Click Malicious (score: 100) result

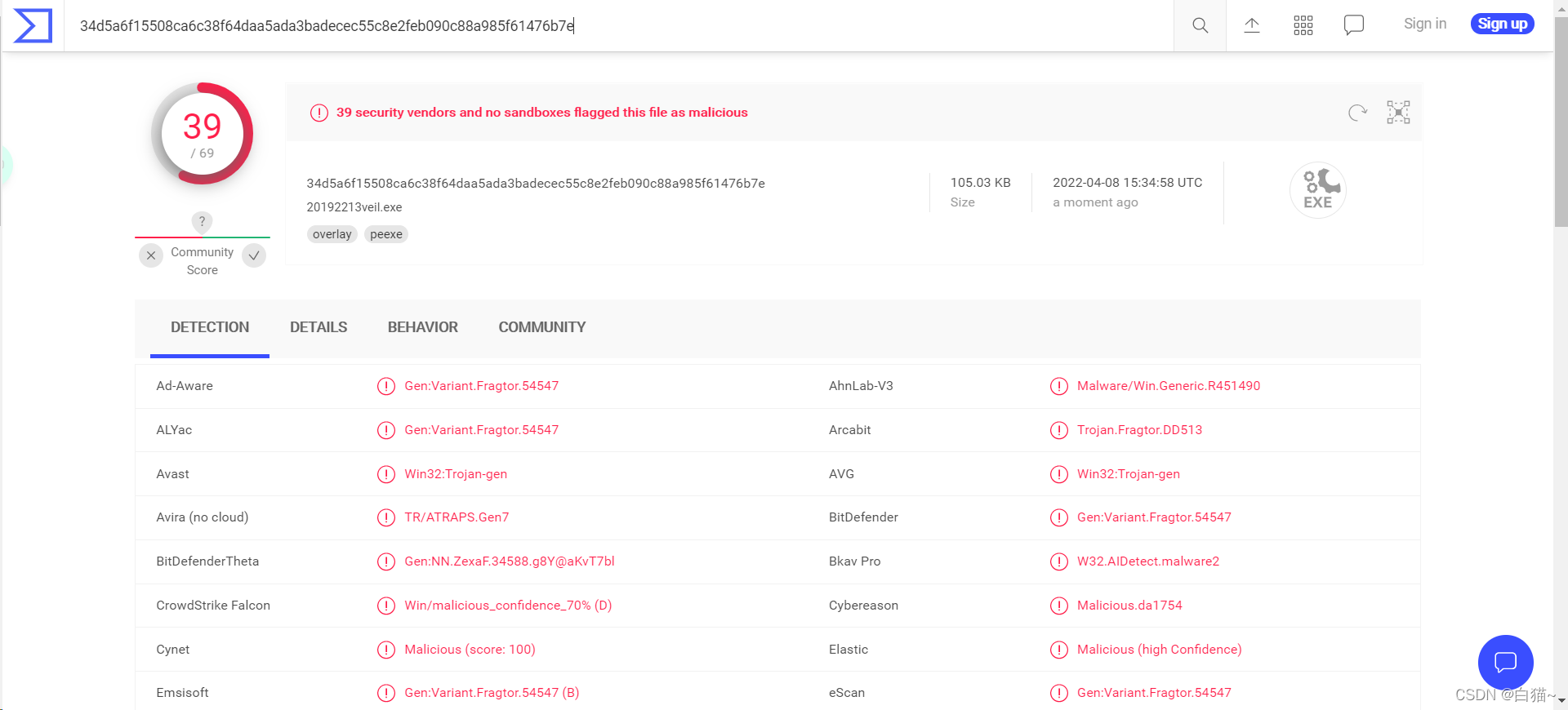pyautogui.click(x=470, y=650)
